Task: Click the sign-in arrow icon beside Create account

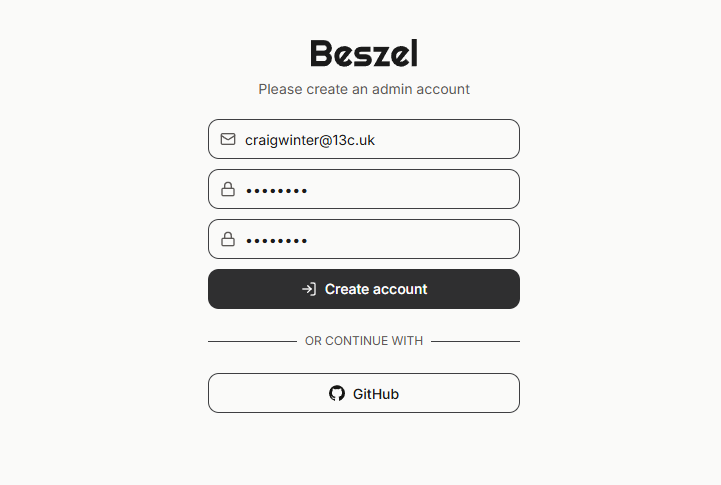Action: point(309,289)
